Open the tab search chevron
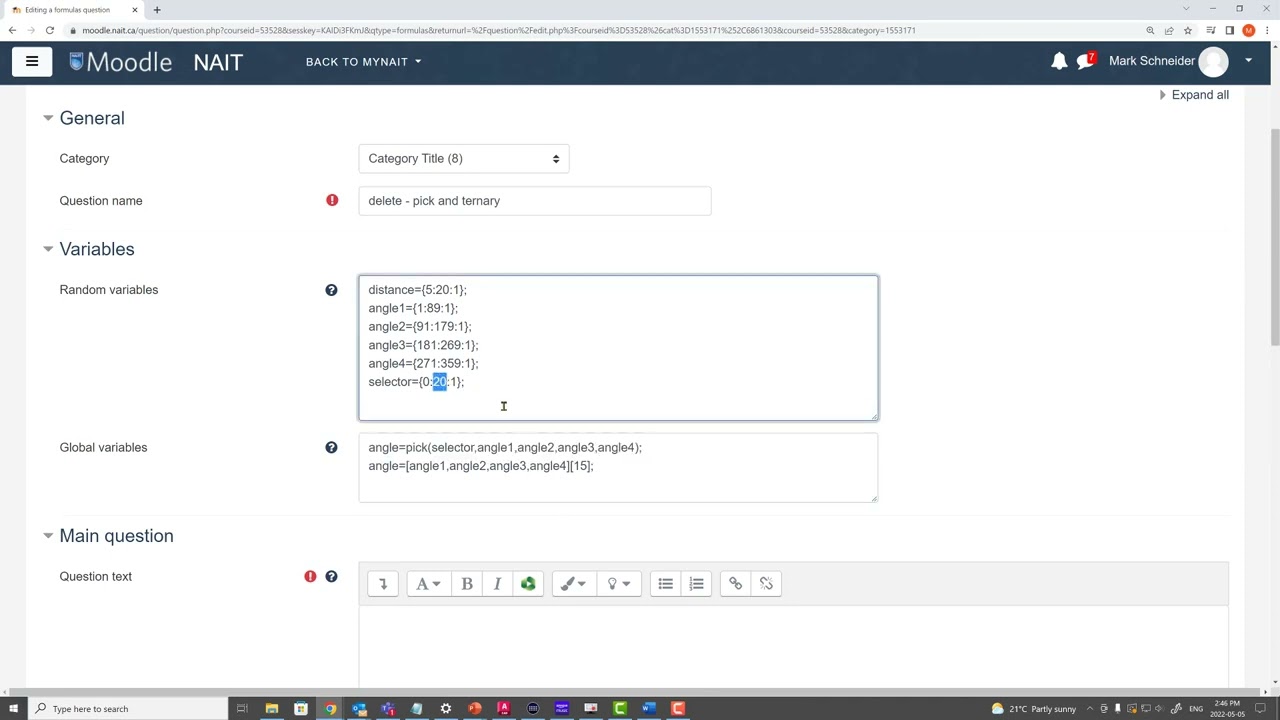The height and width of the screenshot is (720, 1280). pyautogui.click(x=1186, y=9)
